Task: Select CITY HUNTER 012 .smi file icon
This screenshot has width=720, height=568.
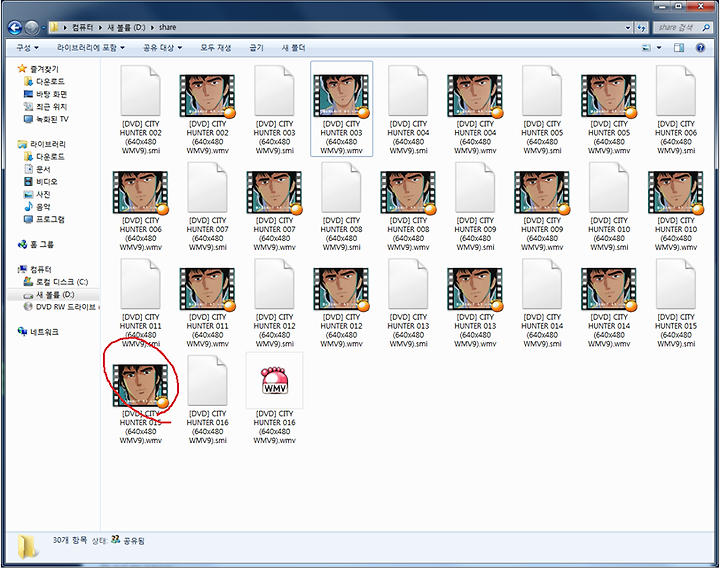Action: [x=274, y=284]
